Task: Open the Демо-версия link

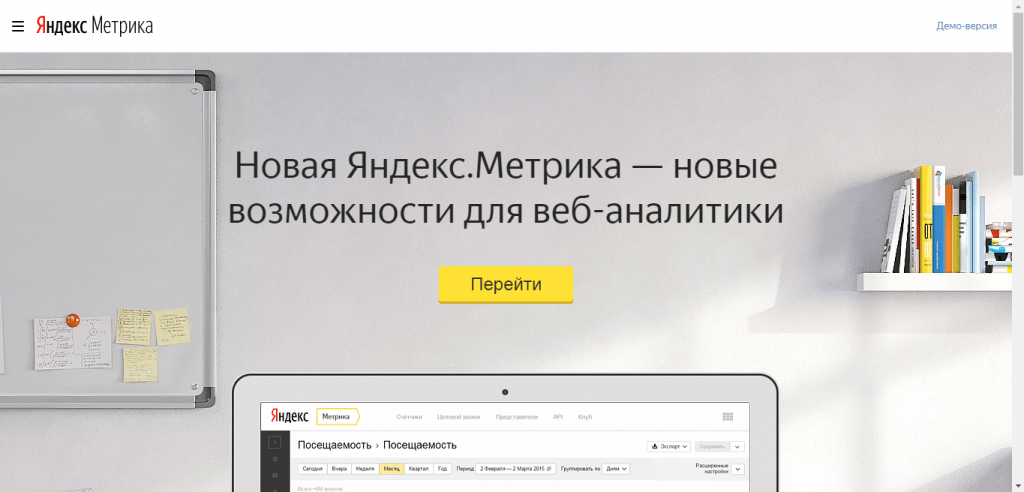Action: click(967, 26)
